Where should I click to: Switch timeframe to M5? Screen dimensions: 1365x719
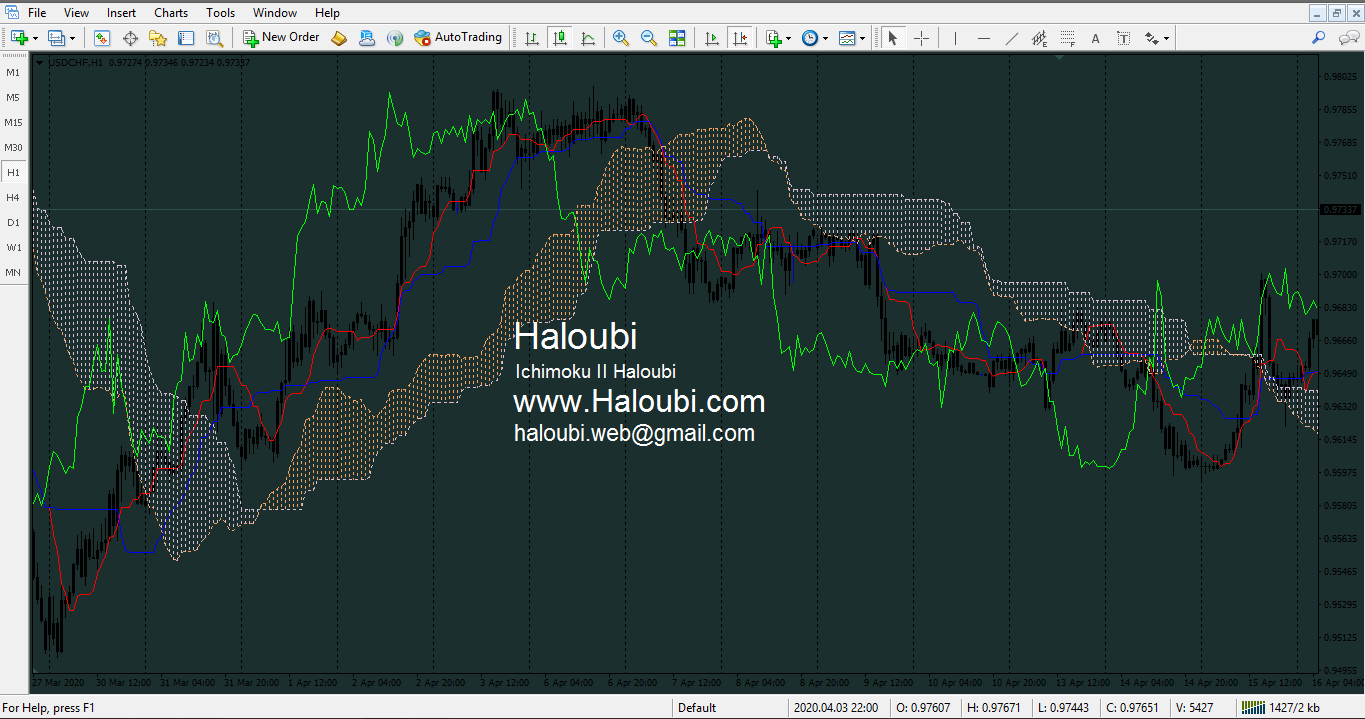[x=13, y=97]
